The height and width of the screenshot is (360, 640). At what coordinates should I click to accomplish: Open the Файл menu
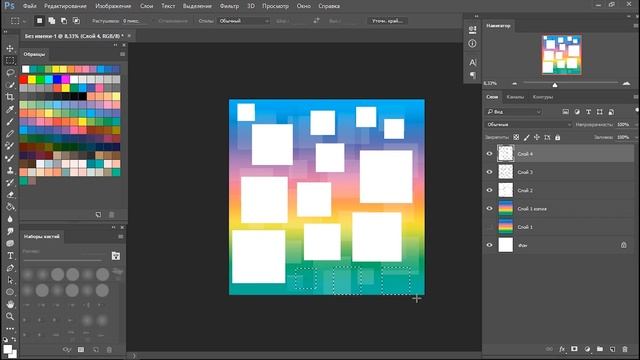[29, 6]
